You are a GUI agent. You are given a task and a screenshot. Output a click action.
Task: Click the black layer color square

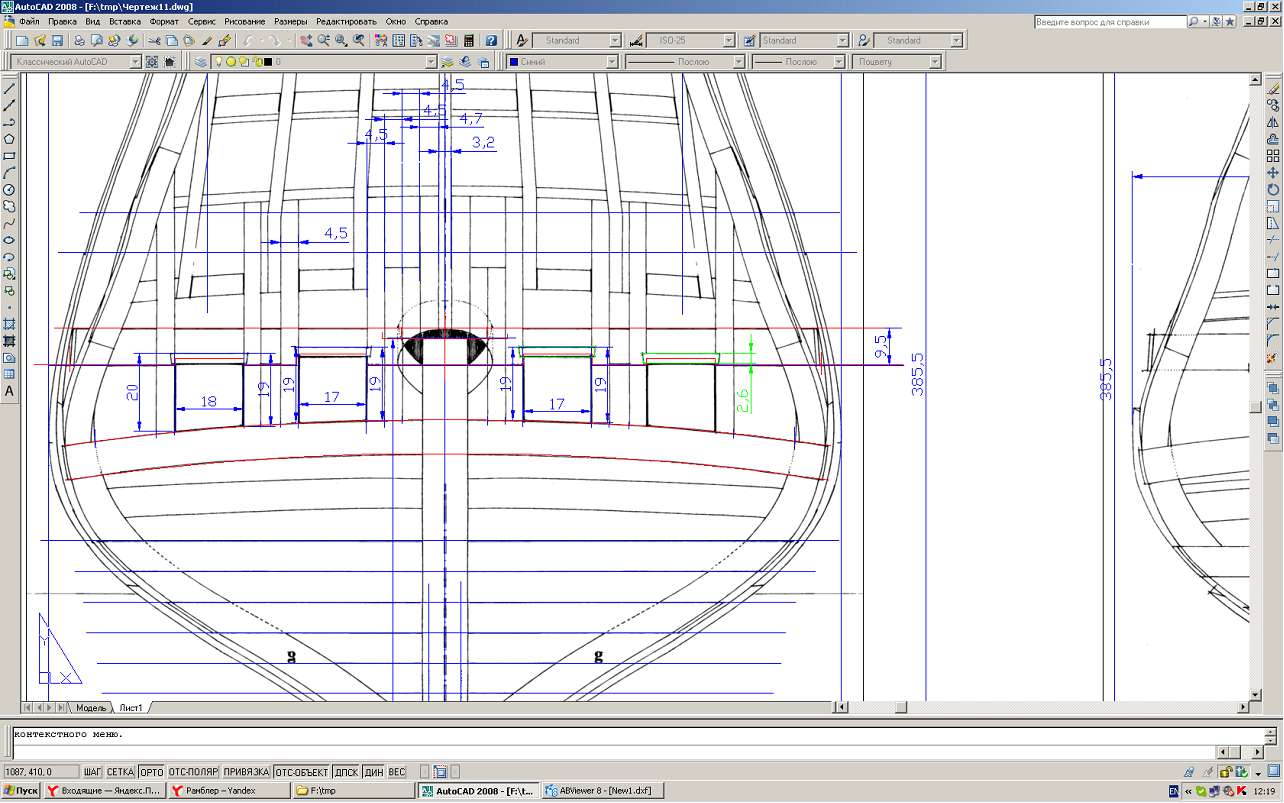click(x=268, y=61)
